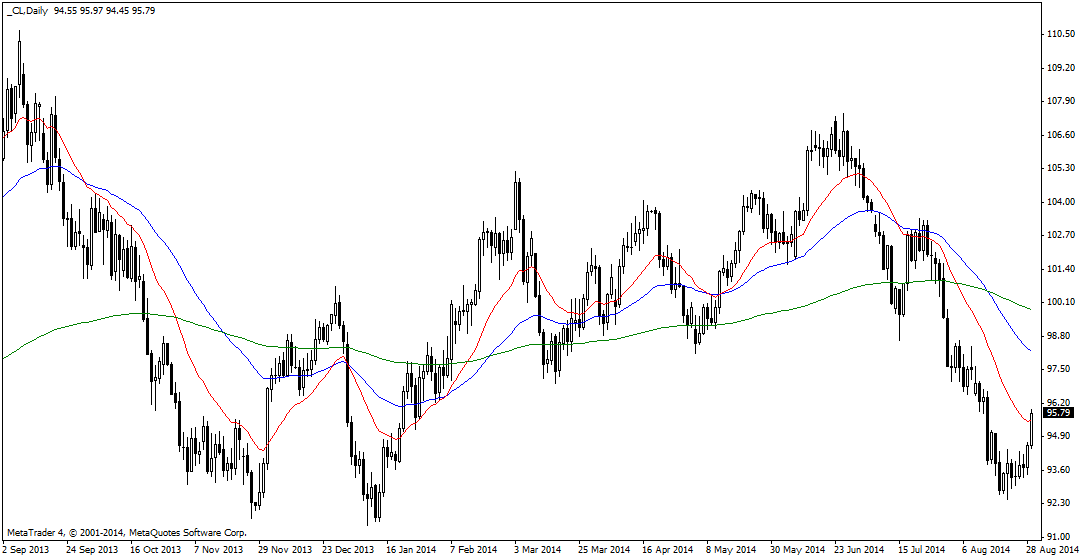
Task: Click the current price label 95.79
Action: 1058,412
